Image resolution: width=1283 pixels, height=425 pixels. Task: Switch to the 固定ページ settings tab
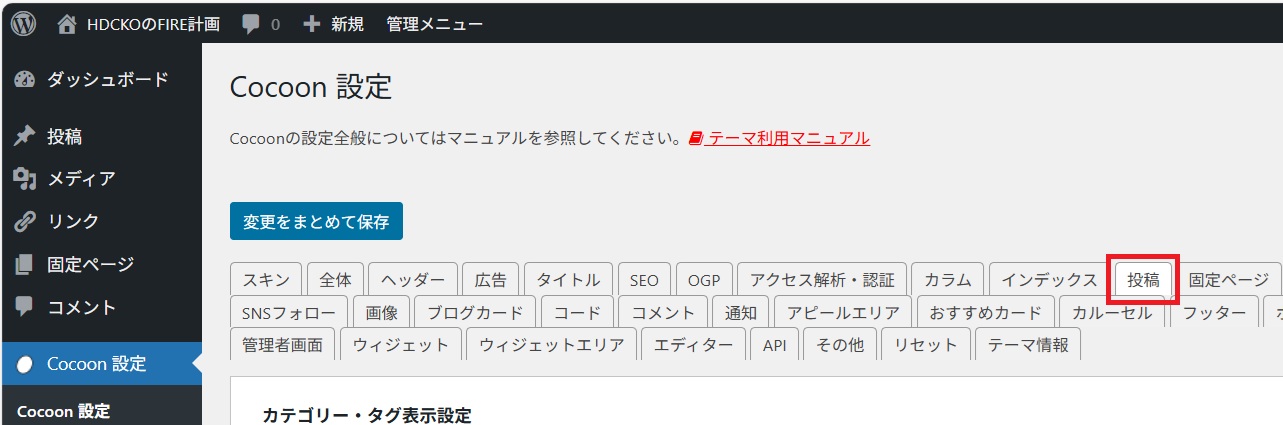[1229, 280]
